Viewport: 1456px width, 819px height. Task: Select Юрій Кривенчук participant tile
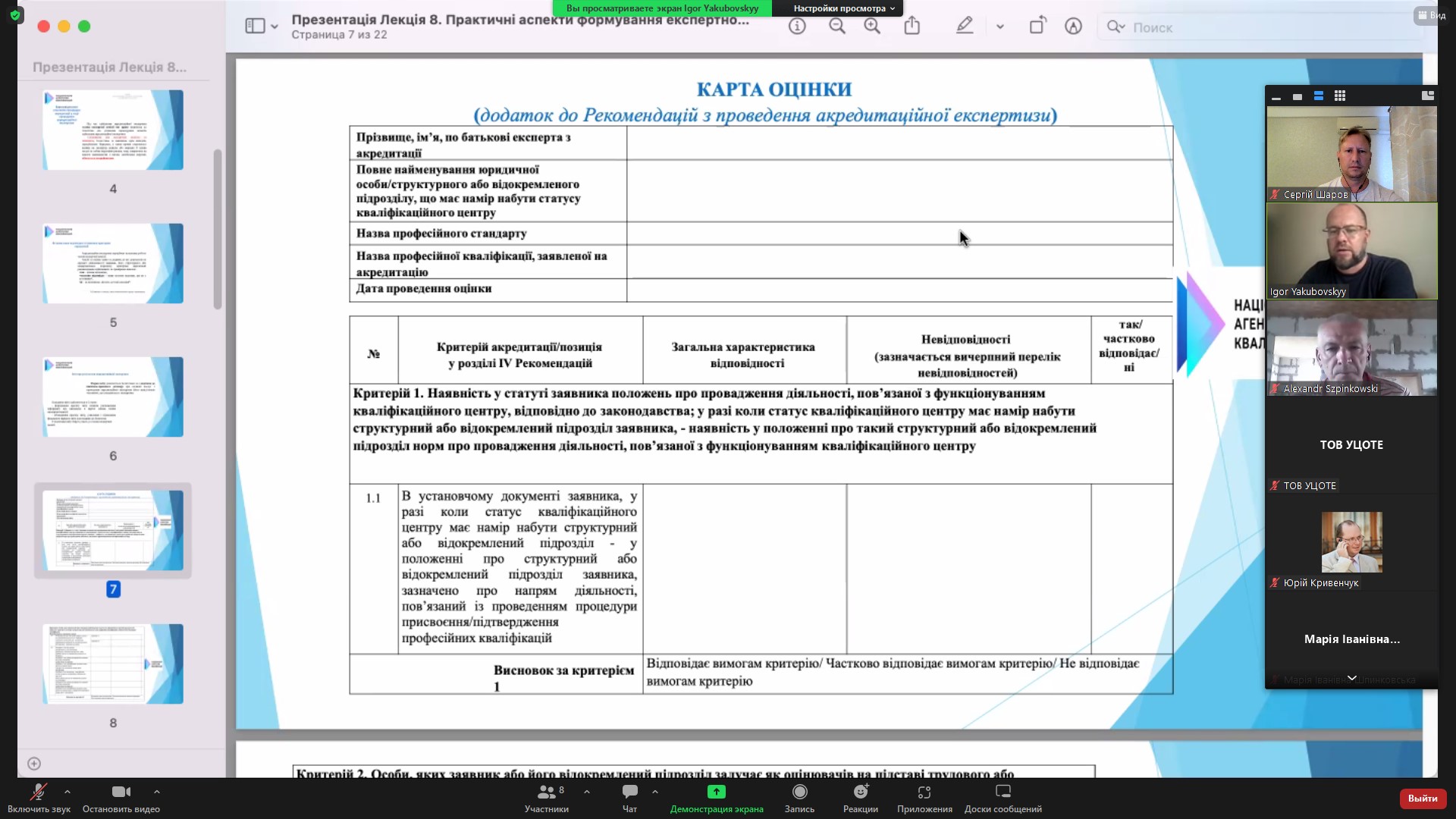pyautogui.click(x=1352, y=542)
